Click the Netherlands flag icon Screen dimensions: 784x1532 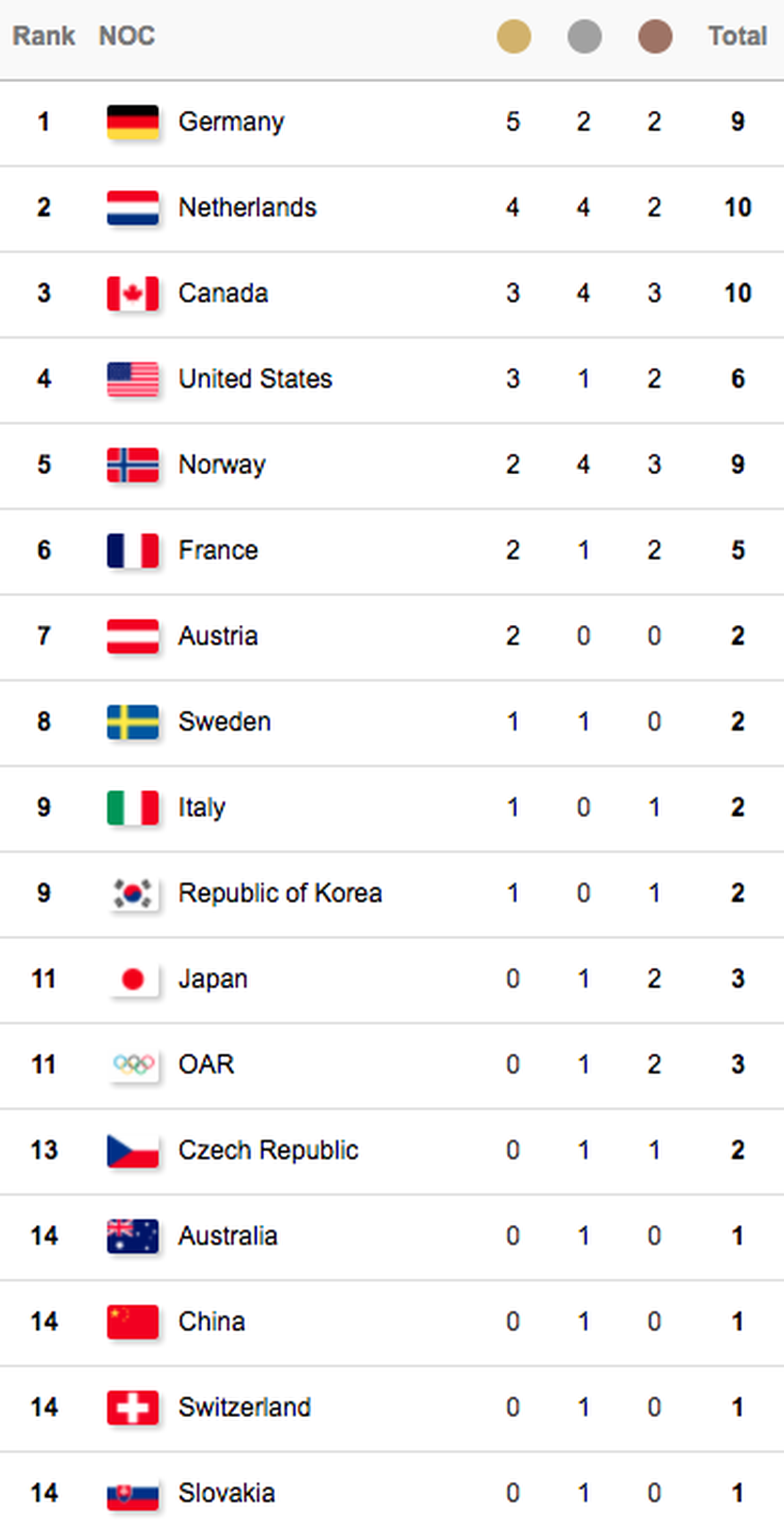(133, 208)
